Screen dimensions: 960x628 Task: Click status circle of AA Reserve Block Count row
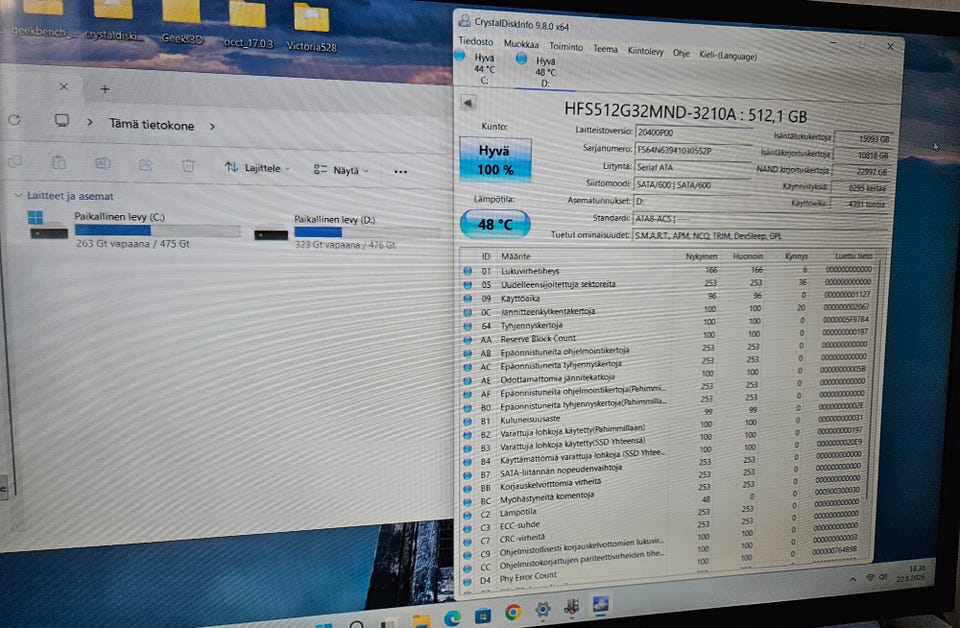tap(468, 340)
